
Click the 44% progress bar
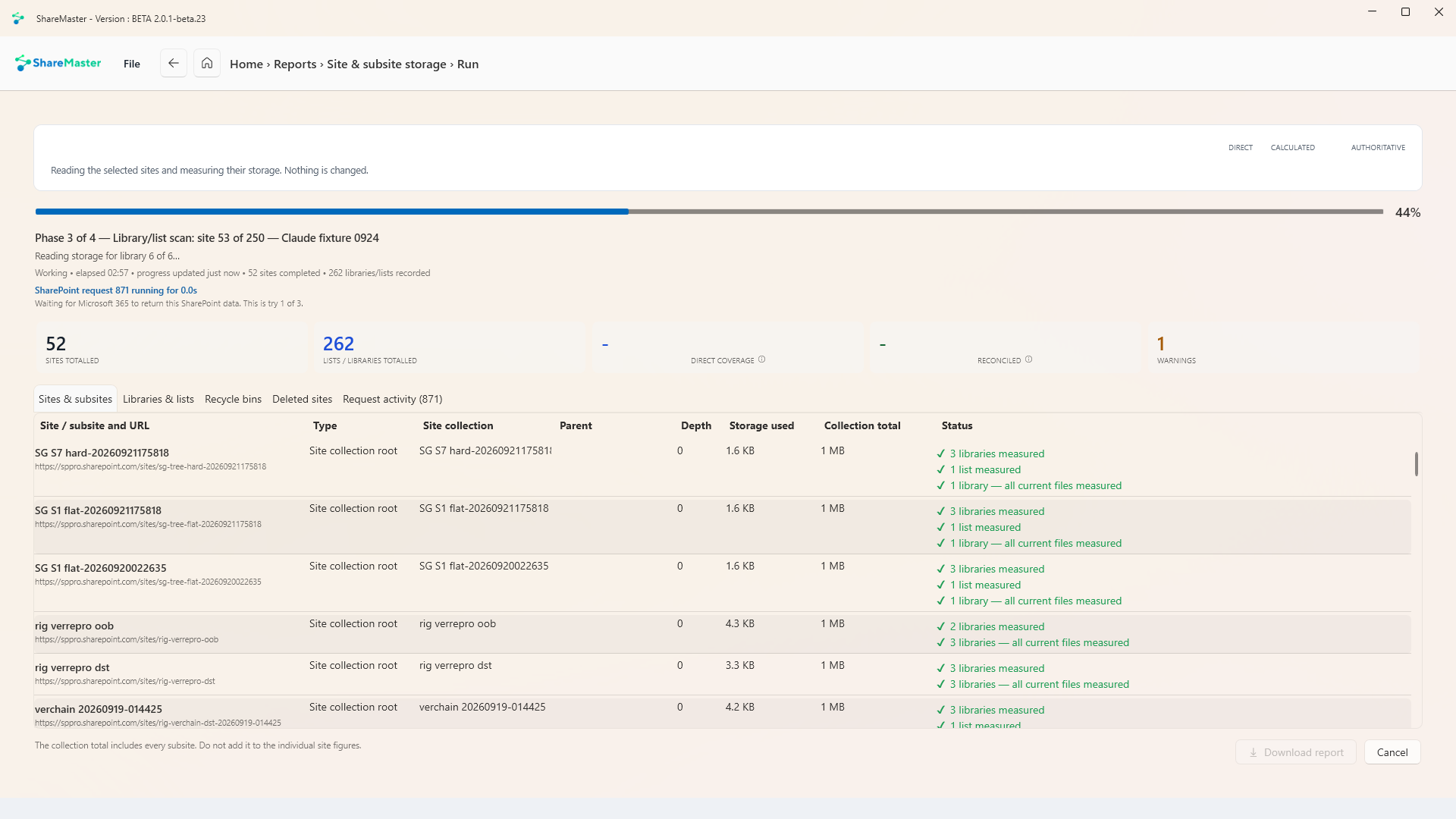(709, 212)
